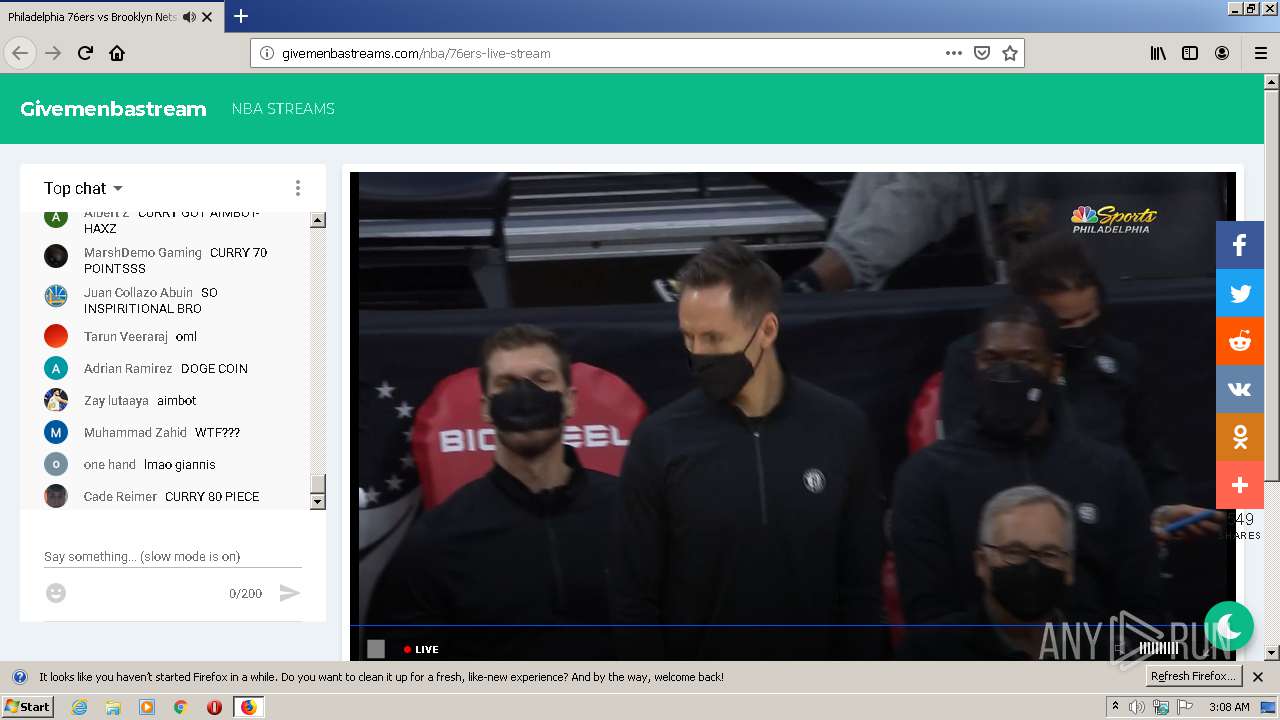Open Firefox hamburger menu

click(1261, 53)
